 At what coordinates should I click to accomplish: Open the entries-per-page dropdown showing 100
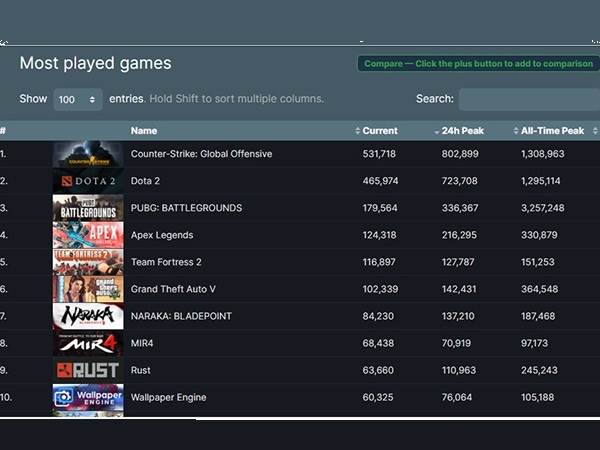(x=78, y=99)
